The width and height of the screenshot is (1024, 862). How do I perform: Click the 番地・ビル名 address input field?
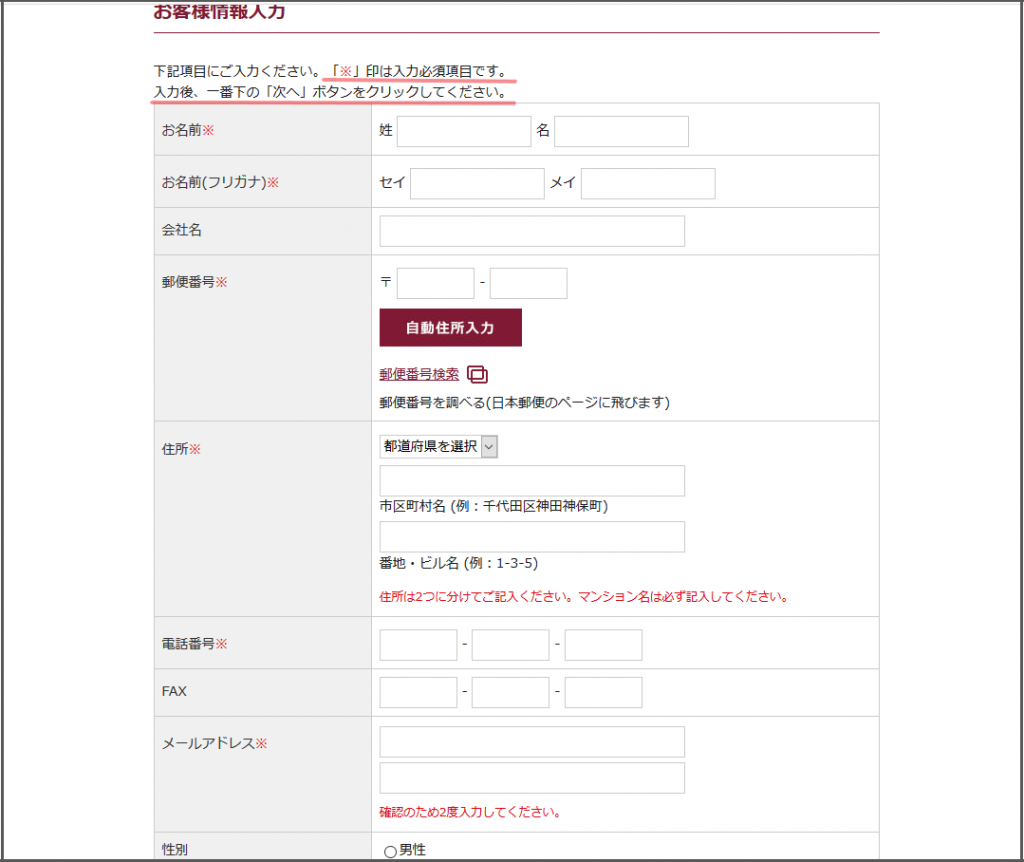click(x=532, y=537)
